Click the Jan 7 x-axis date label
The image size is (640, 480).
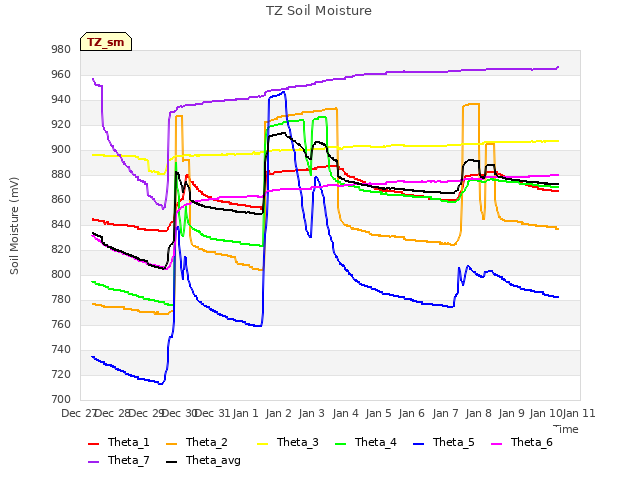[445, 413]
